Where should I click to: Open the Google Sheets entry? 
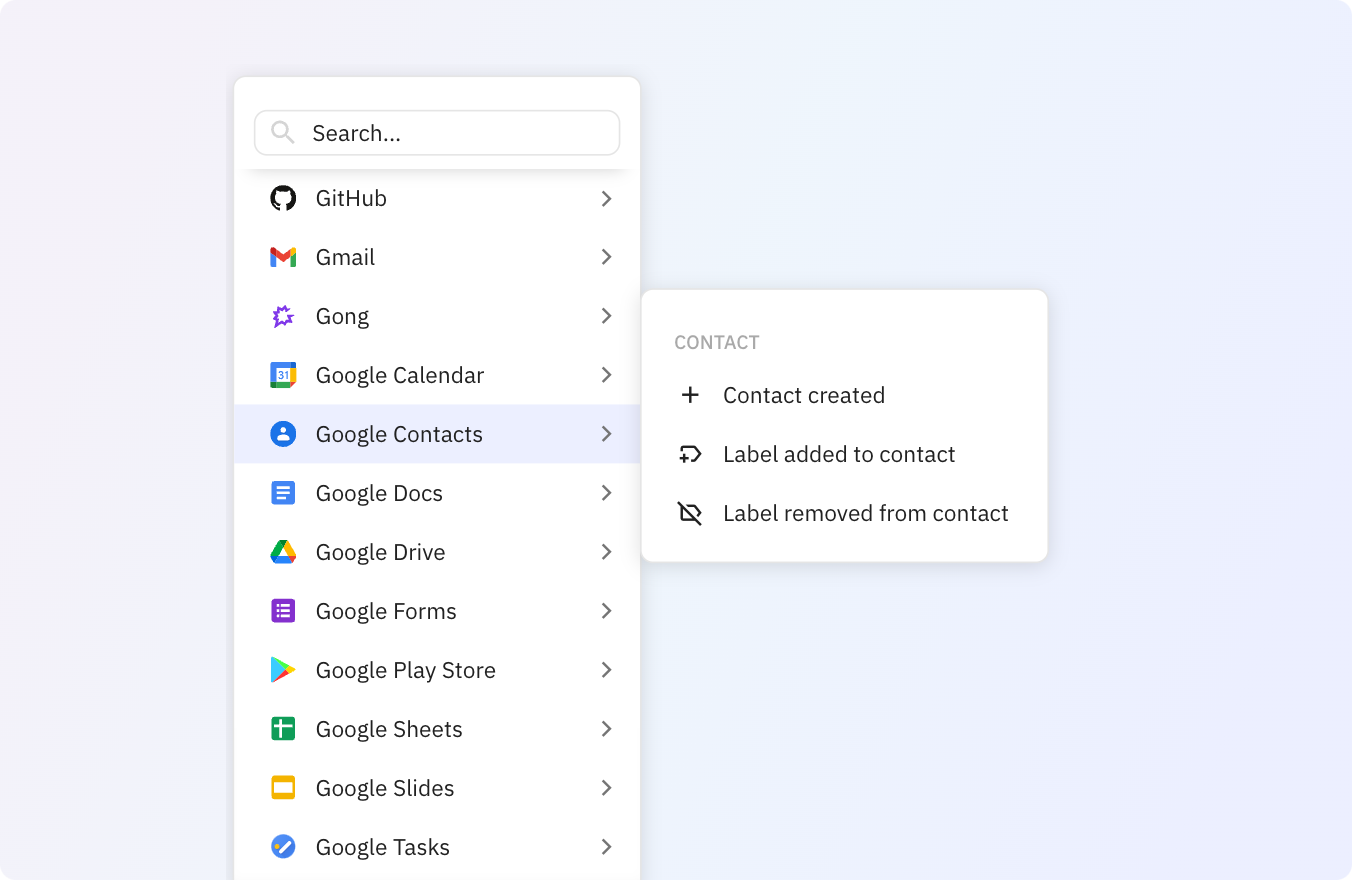(x=437, y=729)
